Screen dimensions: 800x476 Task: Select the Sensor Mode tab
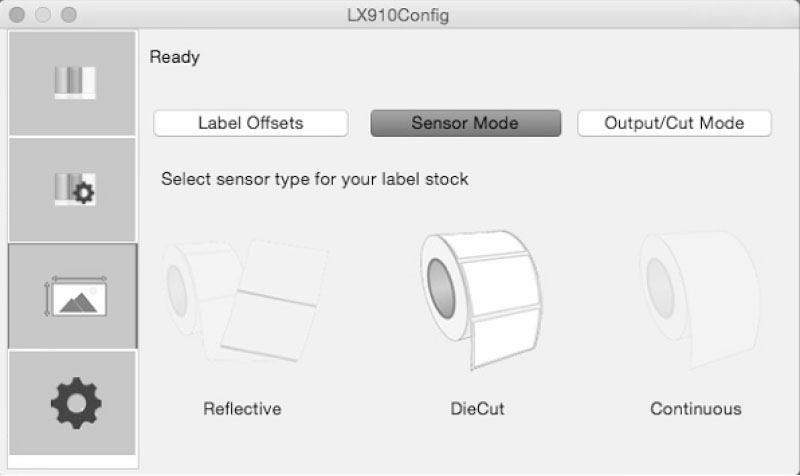click(x=465, y=123)
